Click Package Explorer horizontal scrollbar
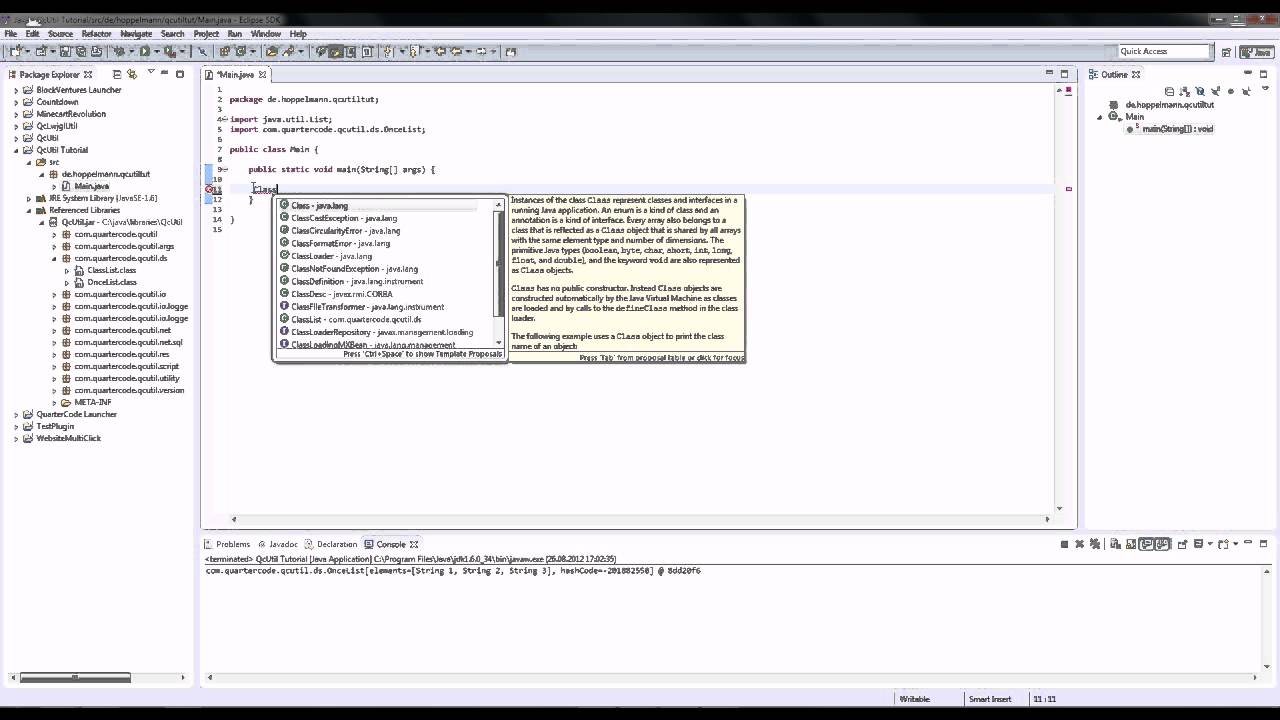Viewport: 1280px width, 720px height. click(75, 677)
